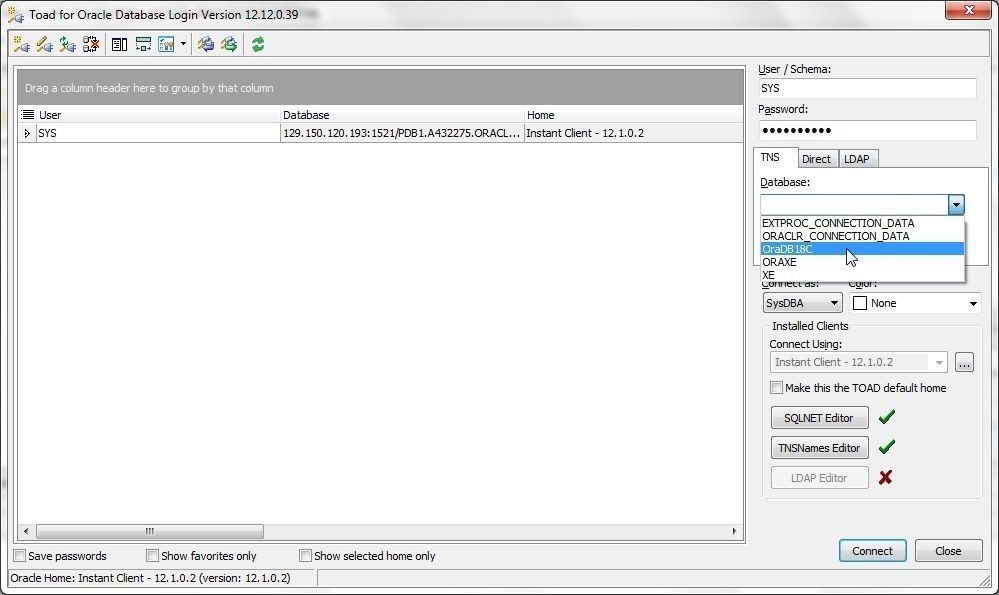Expand the SYS connection row
Viewport: 999px width, 595px height.
pyautogui.click(x=27, y=133)
